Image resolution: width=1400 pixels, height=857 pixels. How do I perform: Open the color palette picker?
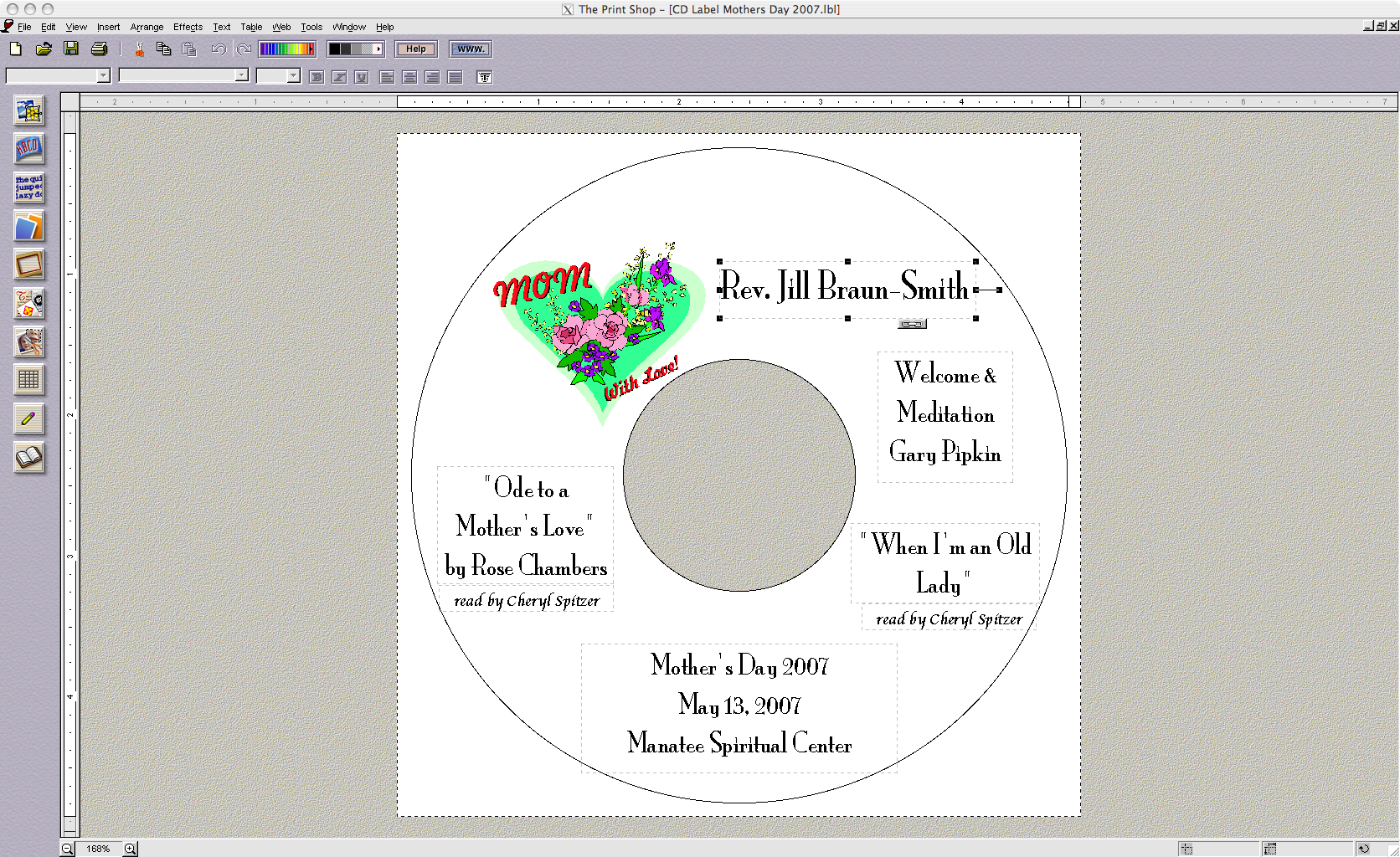point(286,49)
